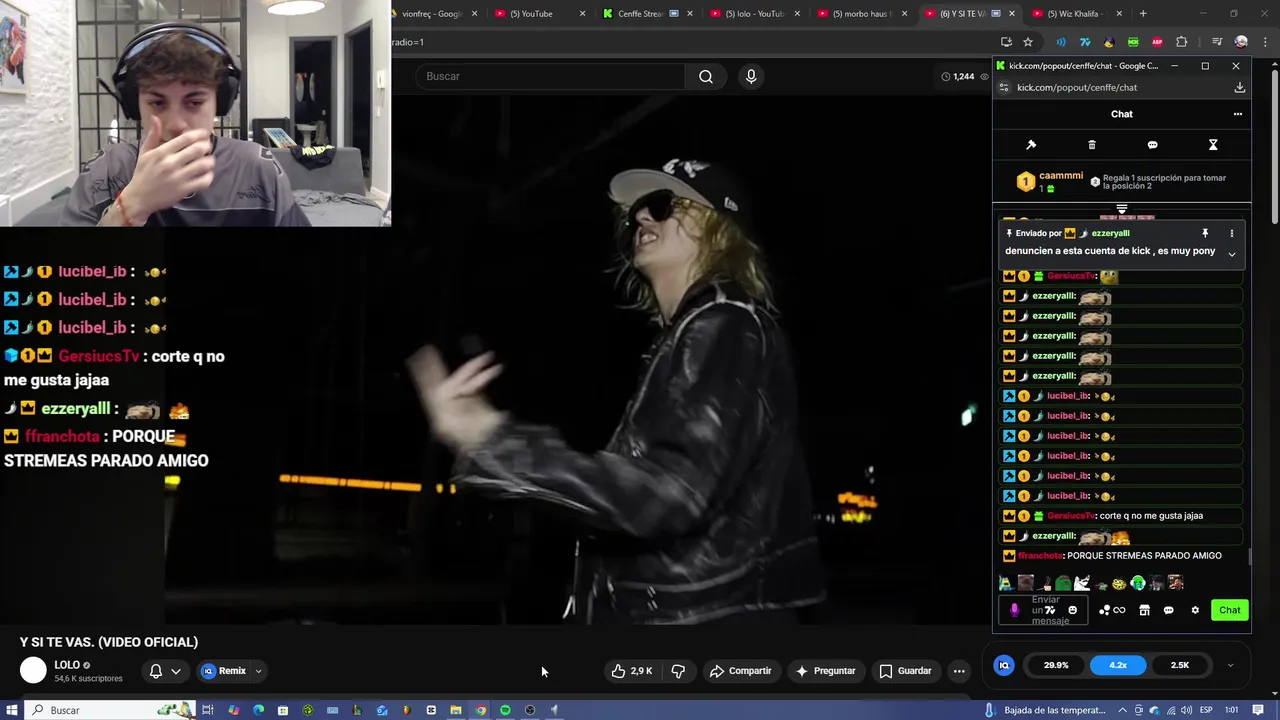Switch to the morbo haus tab
Viewport: 1280px width, 720px height.
tap(860, 14)
